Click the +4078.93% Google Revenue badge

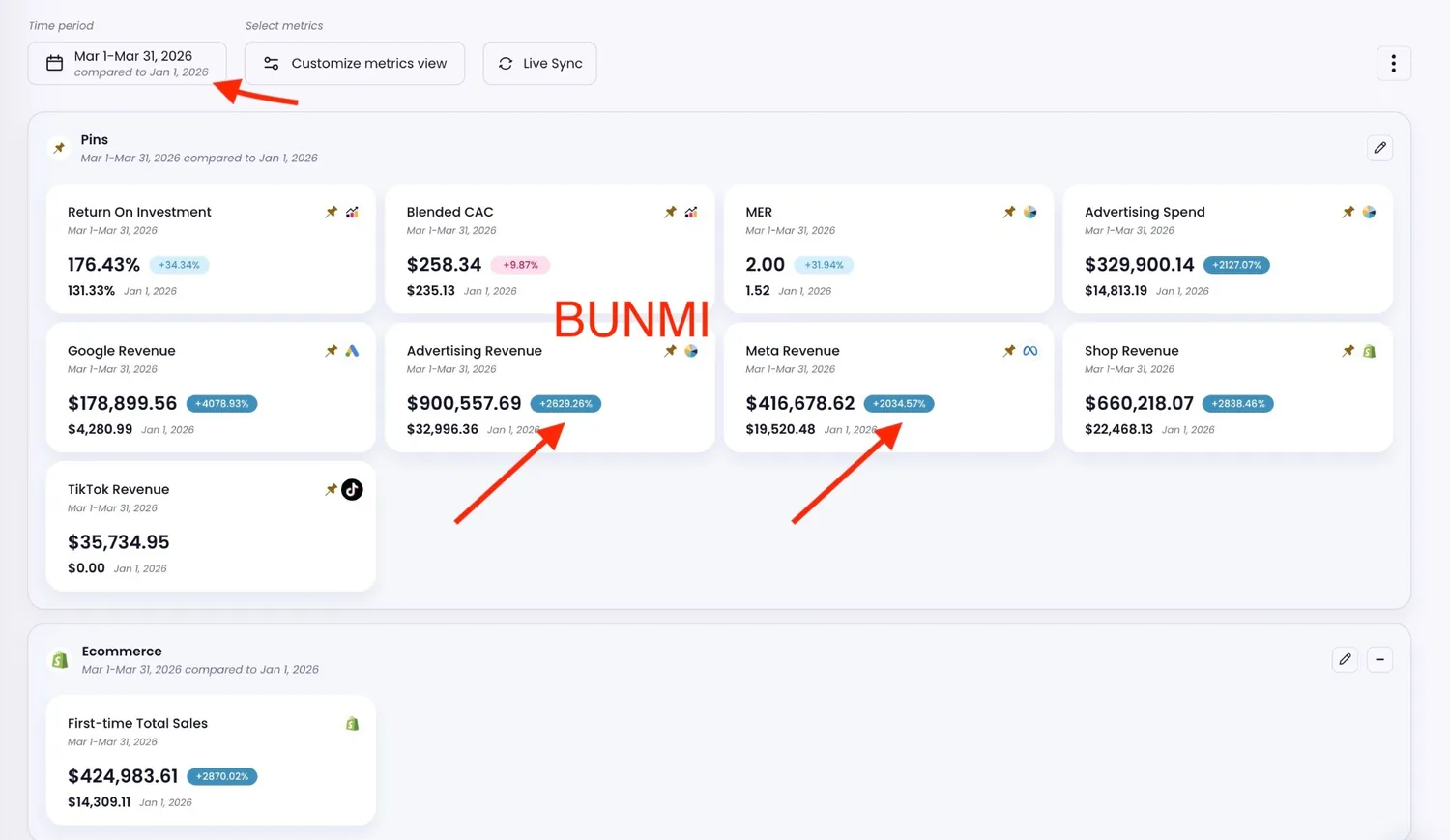point(221,404)
